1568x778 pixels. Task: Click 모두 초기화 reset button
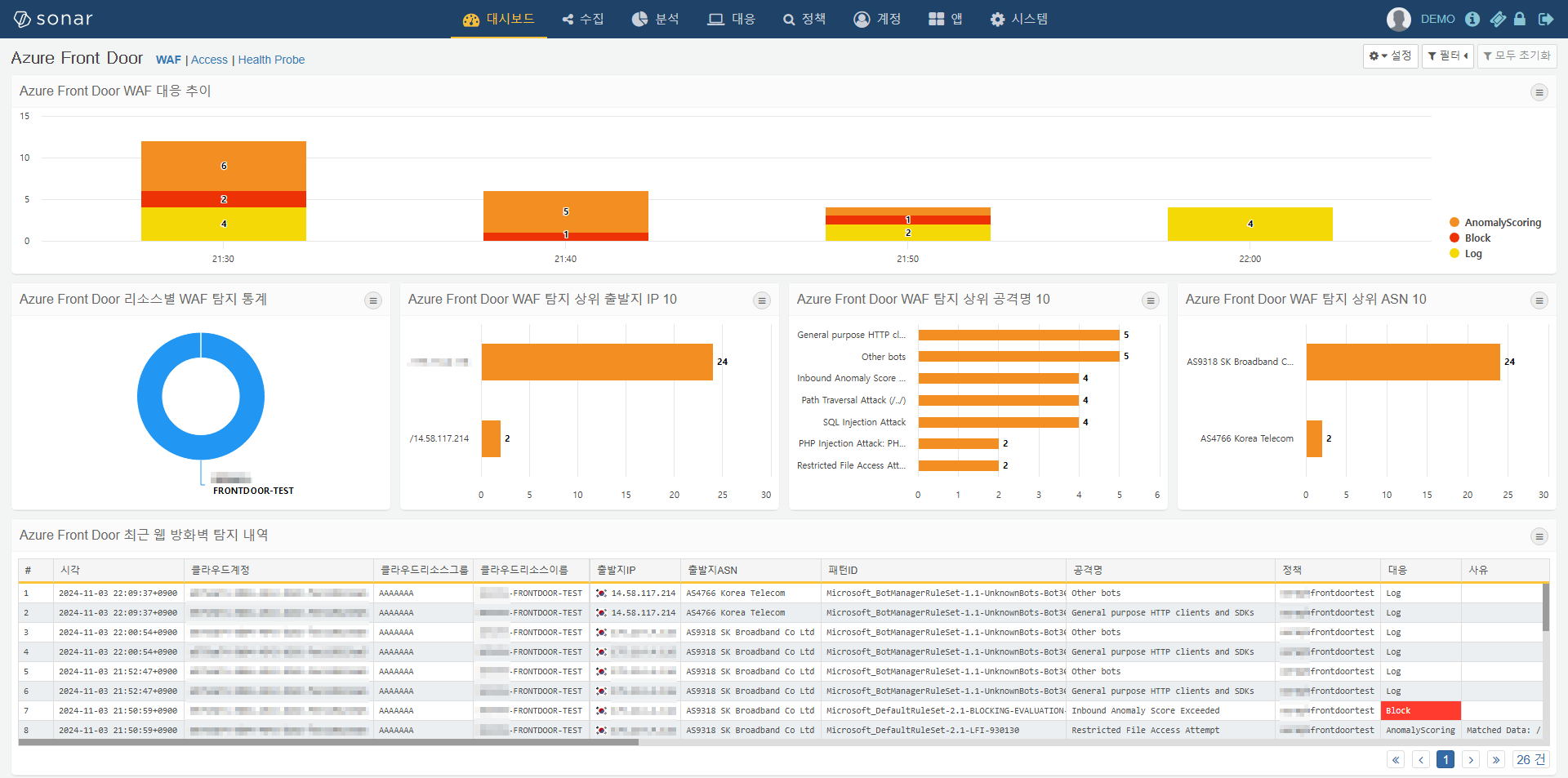point(1517,56)
